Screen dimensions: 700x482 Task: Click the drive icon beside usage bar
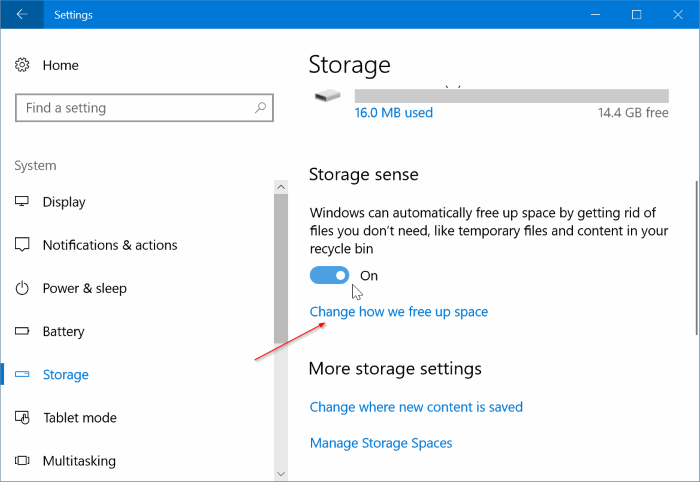tap(328, 96)
